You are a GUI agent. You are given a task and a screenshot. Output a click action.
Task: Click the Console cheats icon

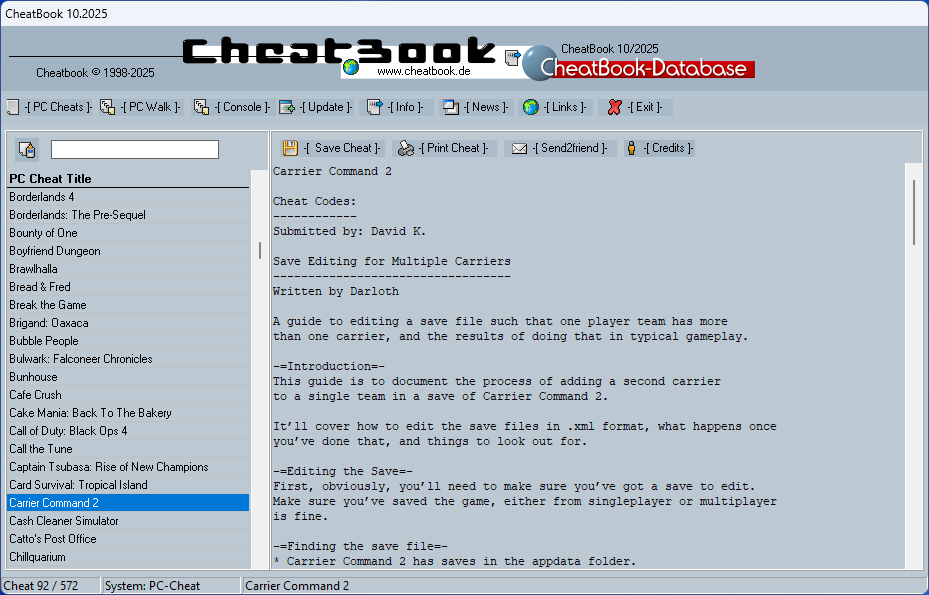click(x=201, y=107)
